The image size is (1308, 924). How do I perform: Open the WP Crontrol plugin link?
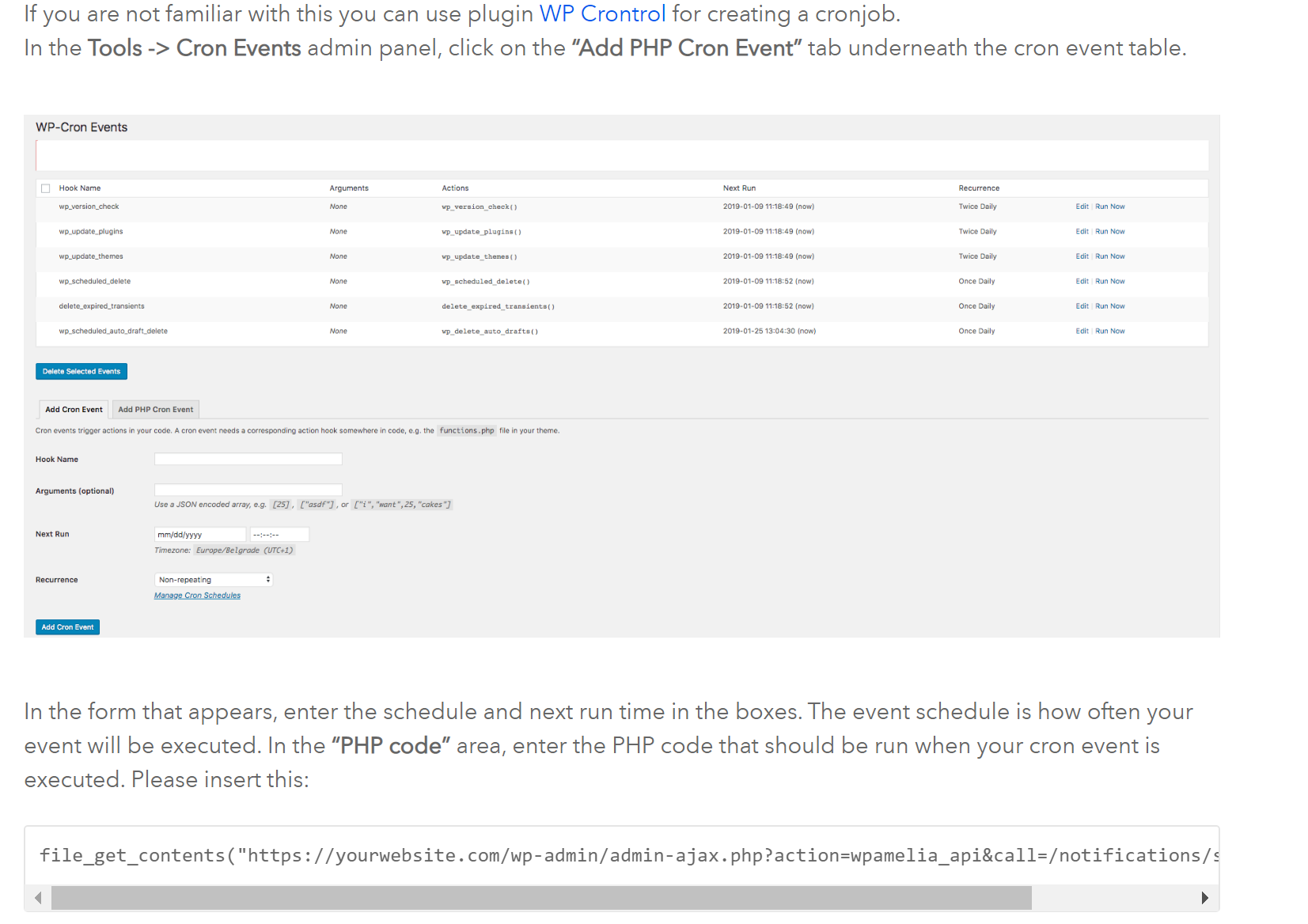pos(602,14)
